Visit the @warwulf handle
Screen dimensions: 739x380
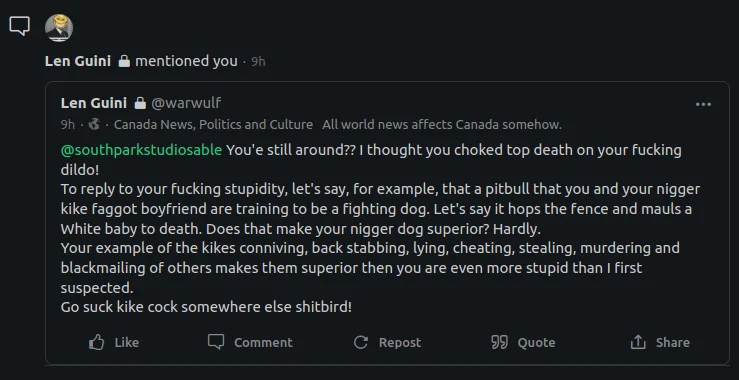click(x=186, y=103)
